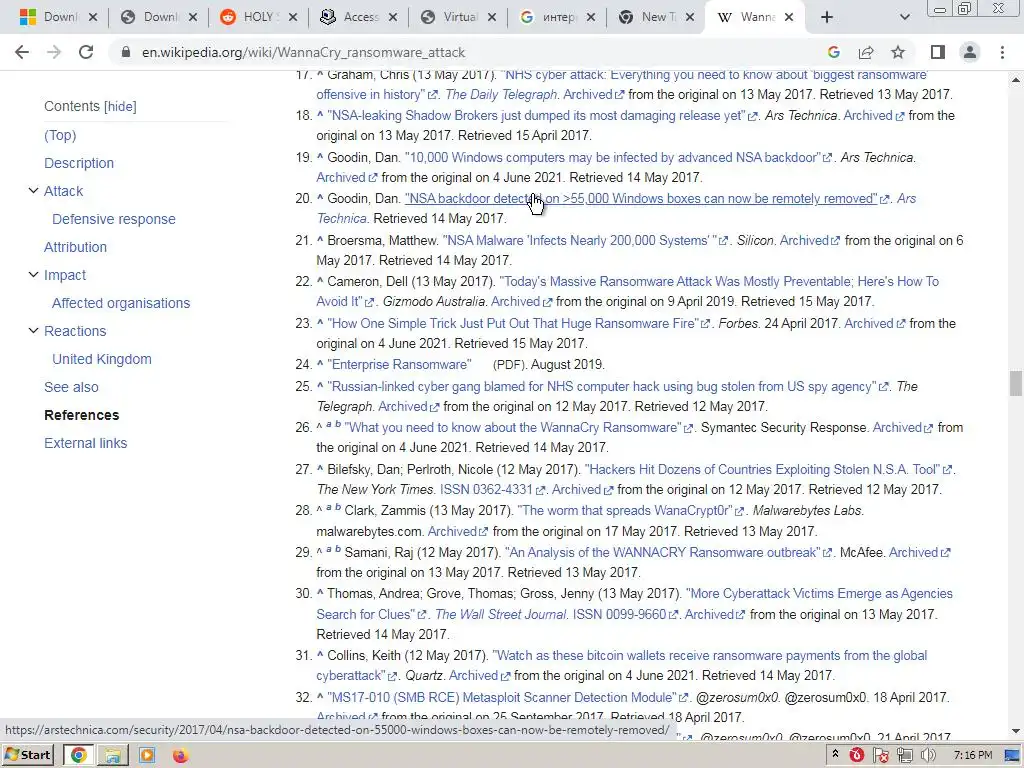The width and height of the screenshot is (1024, 768).
Task: Click the show desktop button in the taskbar corner
Action: click(x=1013, y=756)
